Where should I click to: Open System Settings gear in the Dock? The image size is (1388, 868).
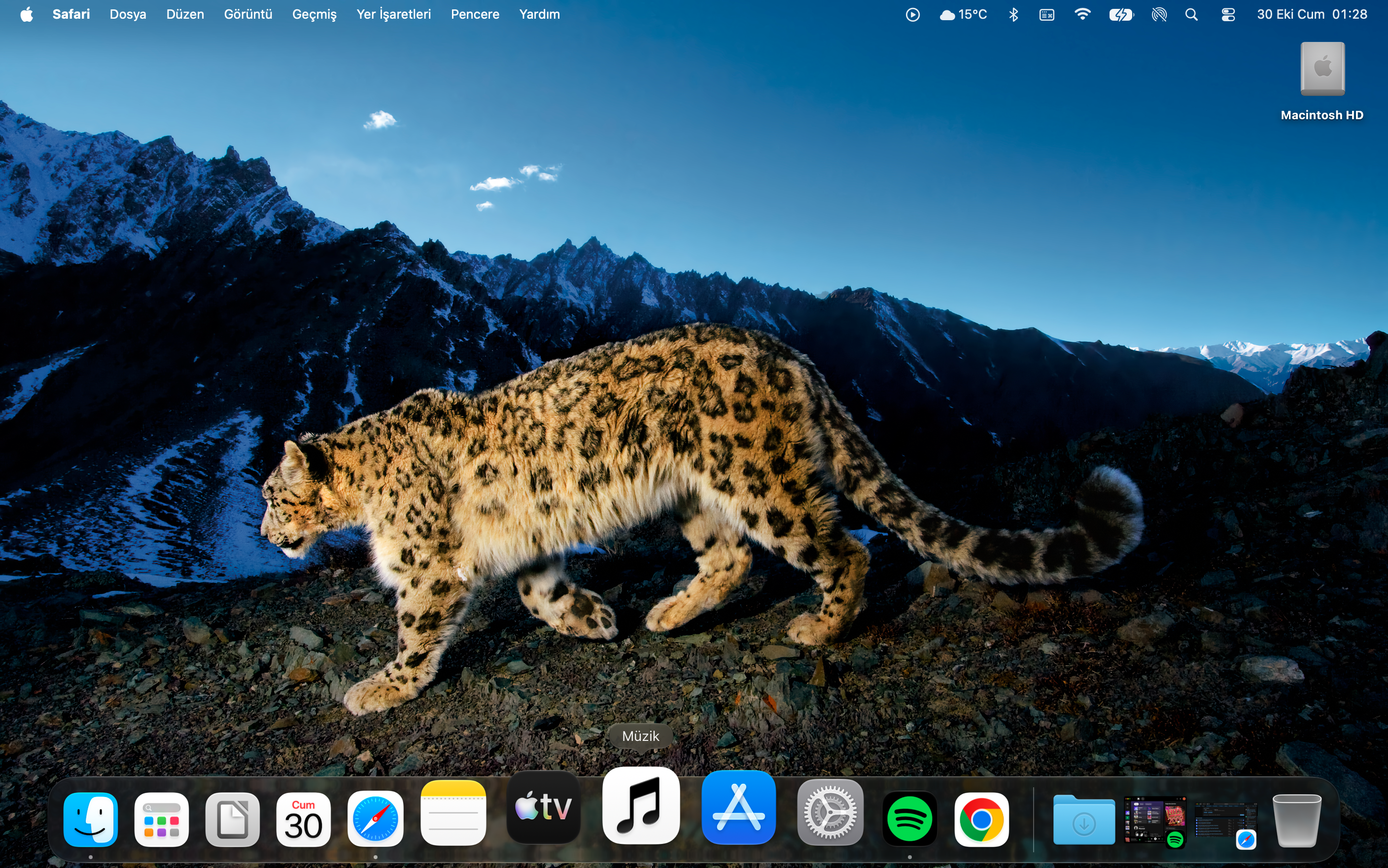(830, 812)
